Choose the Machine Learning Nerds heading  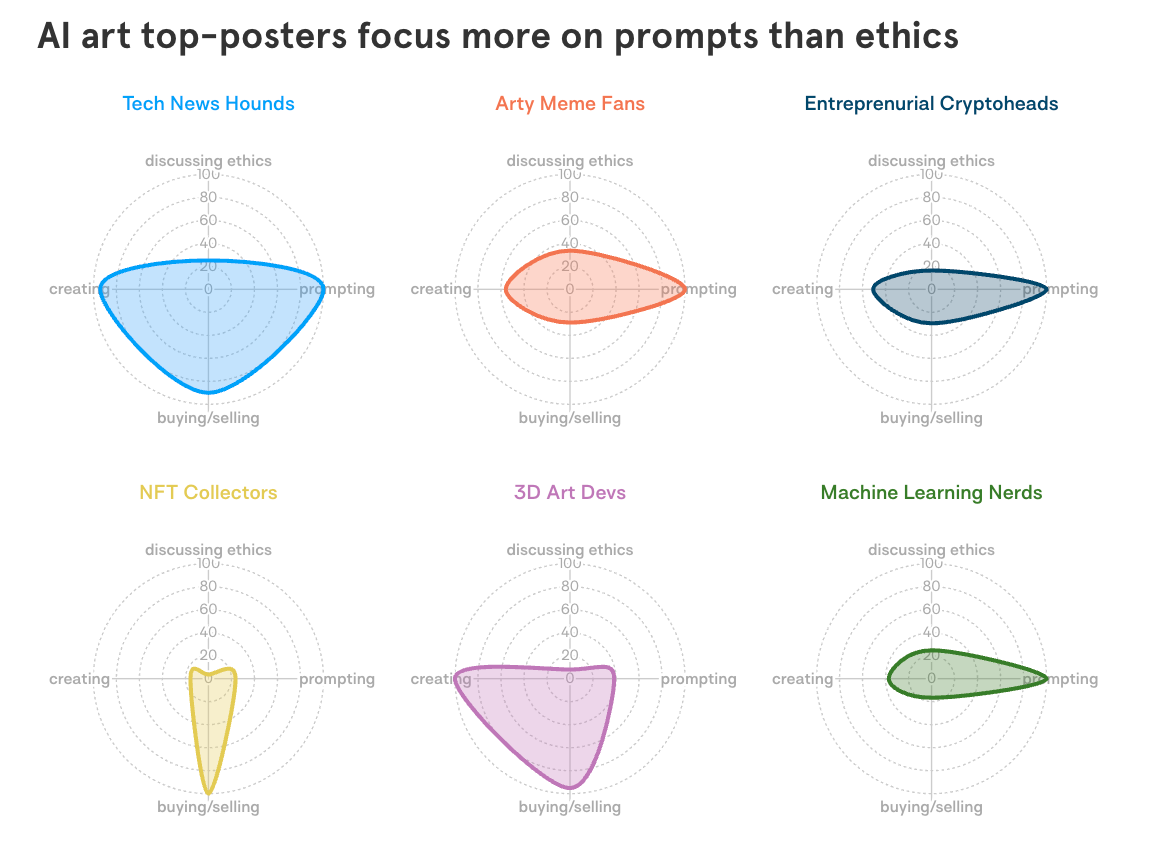pos(931,492)
